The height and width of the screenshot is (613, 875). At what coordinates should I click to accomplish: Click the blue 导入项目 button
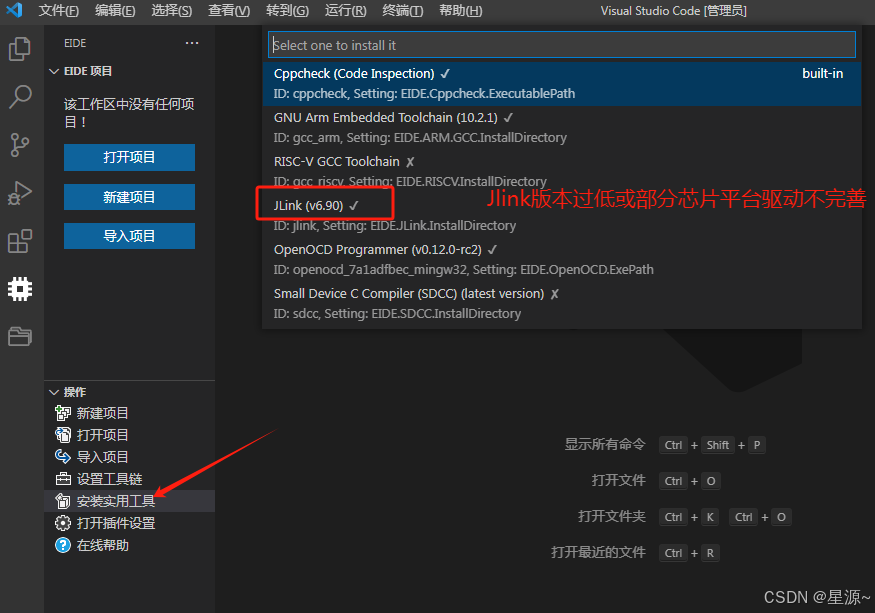(129, 236)
